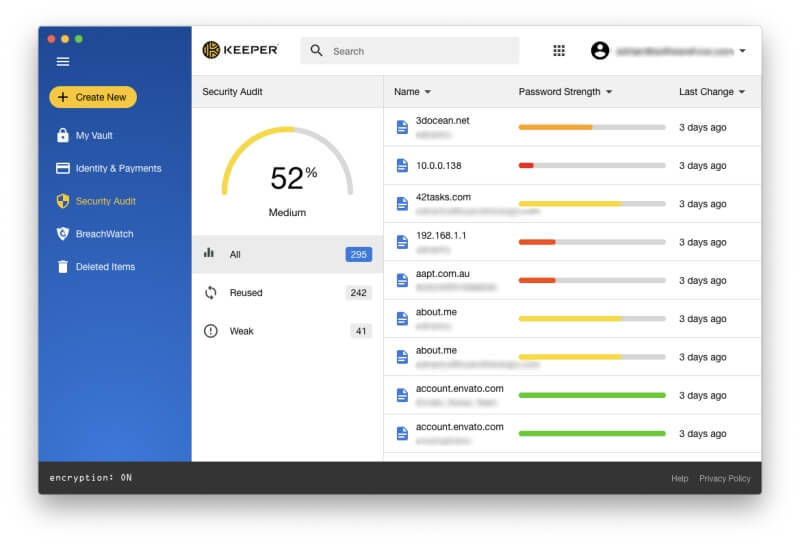Open Identity & Payments section

(118, 168)
